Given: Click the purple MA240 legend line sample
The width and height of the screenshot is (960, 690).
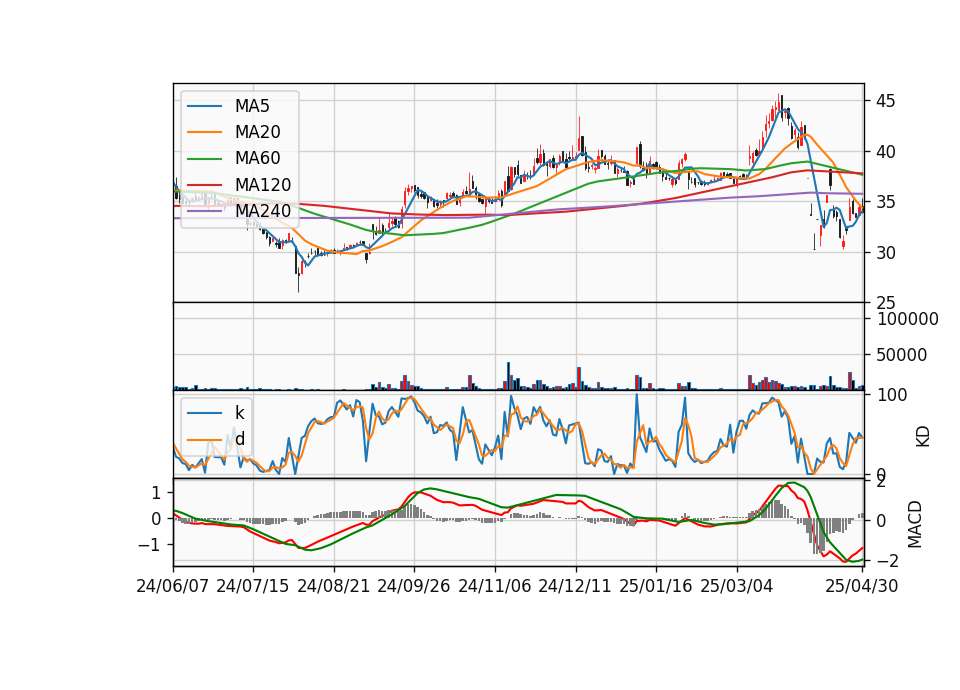Looking at the screenshot, I should click(204, 212).
